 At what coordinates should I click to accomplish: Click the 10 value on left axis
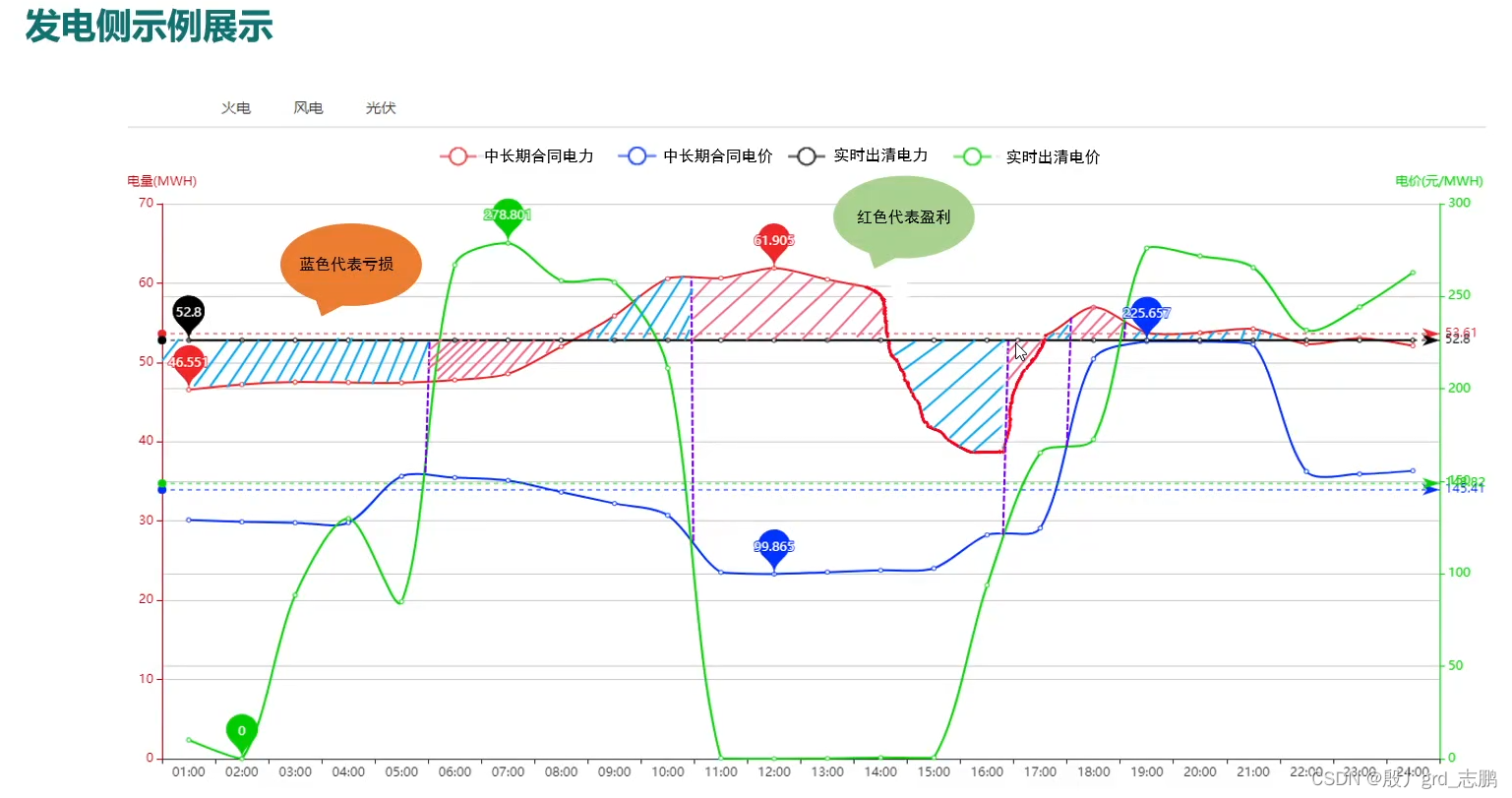coord(146,680)
